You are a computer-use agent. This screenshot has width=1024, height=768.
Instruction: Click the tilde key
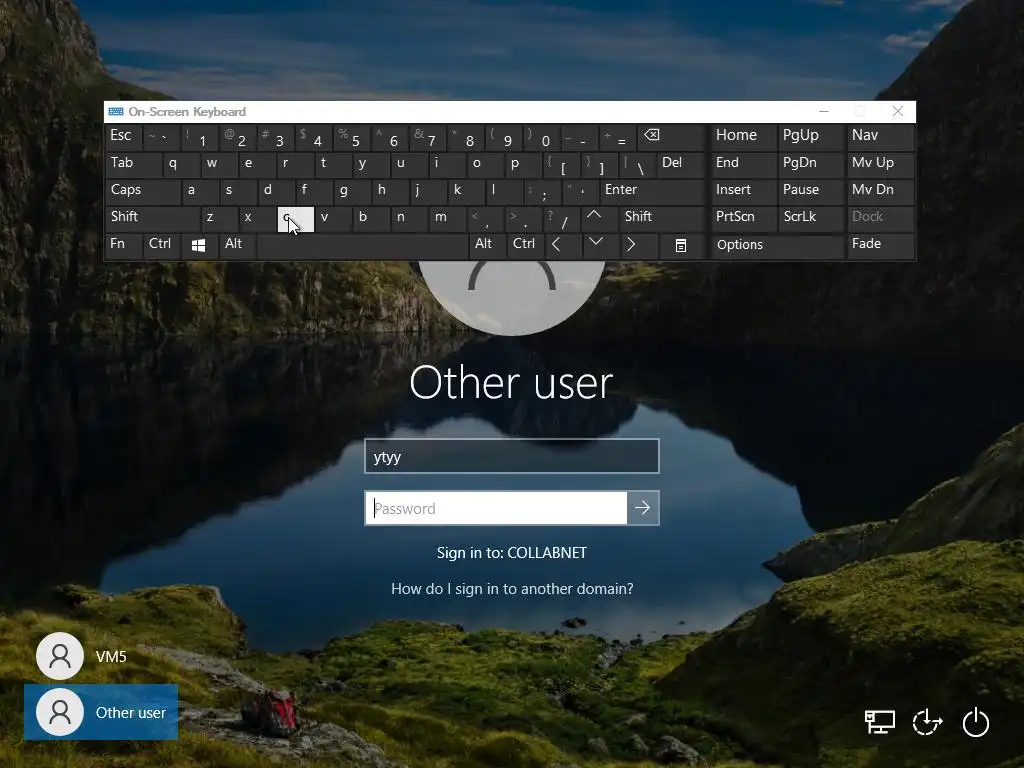click(x=162, y=138)
